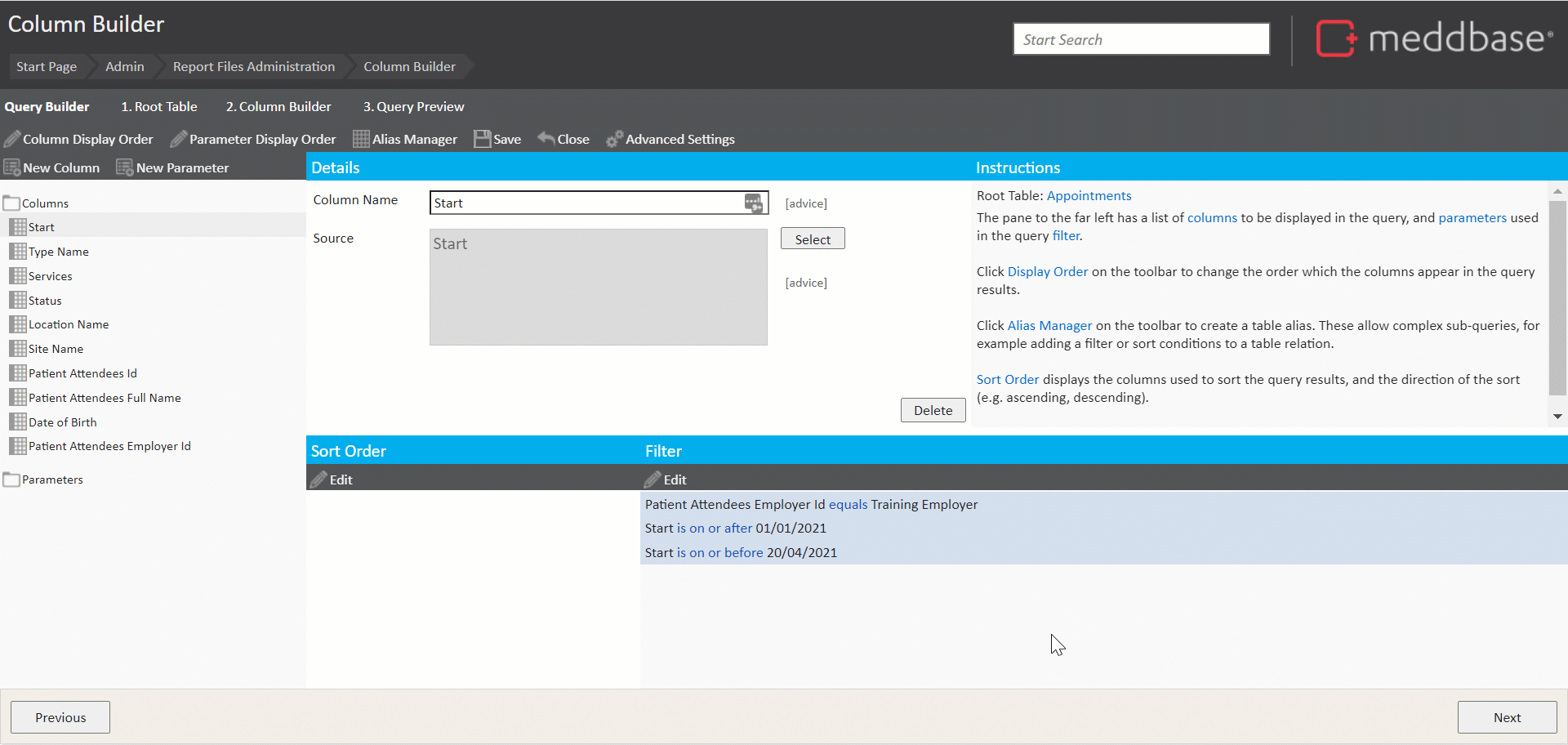Select the Date of Birth column
Viewport: 1568px width, 745px height.
pyautogui.click(x=62, y=422)
